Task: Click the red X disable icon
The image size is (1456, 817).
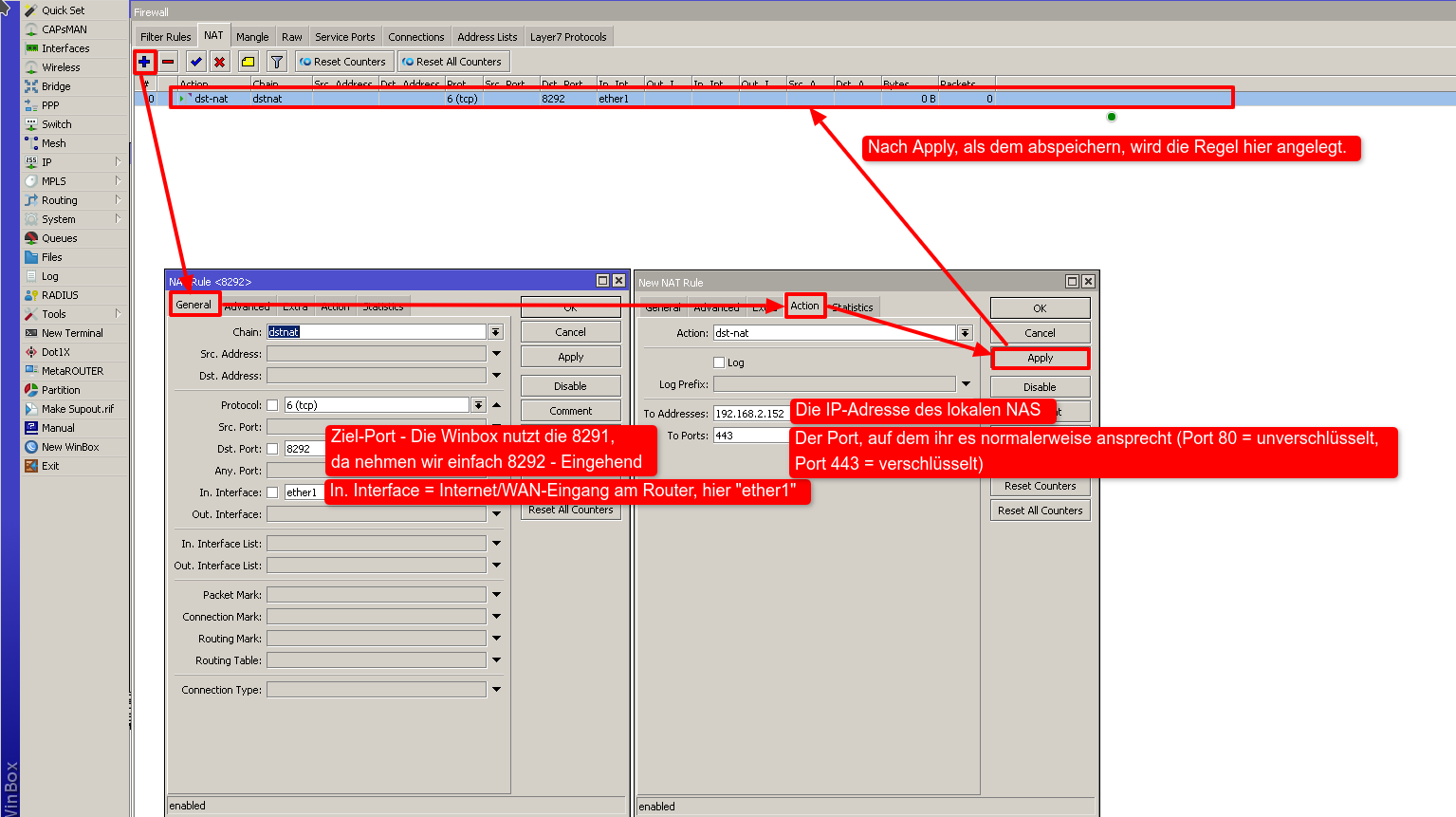Action: click(219, 62)
